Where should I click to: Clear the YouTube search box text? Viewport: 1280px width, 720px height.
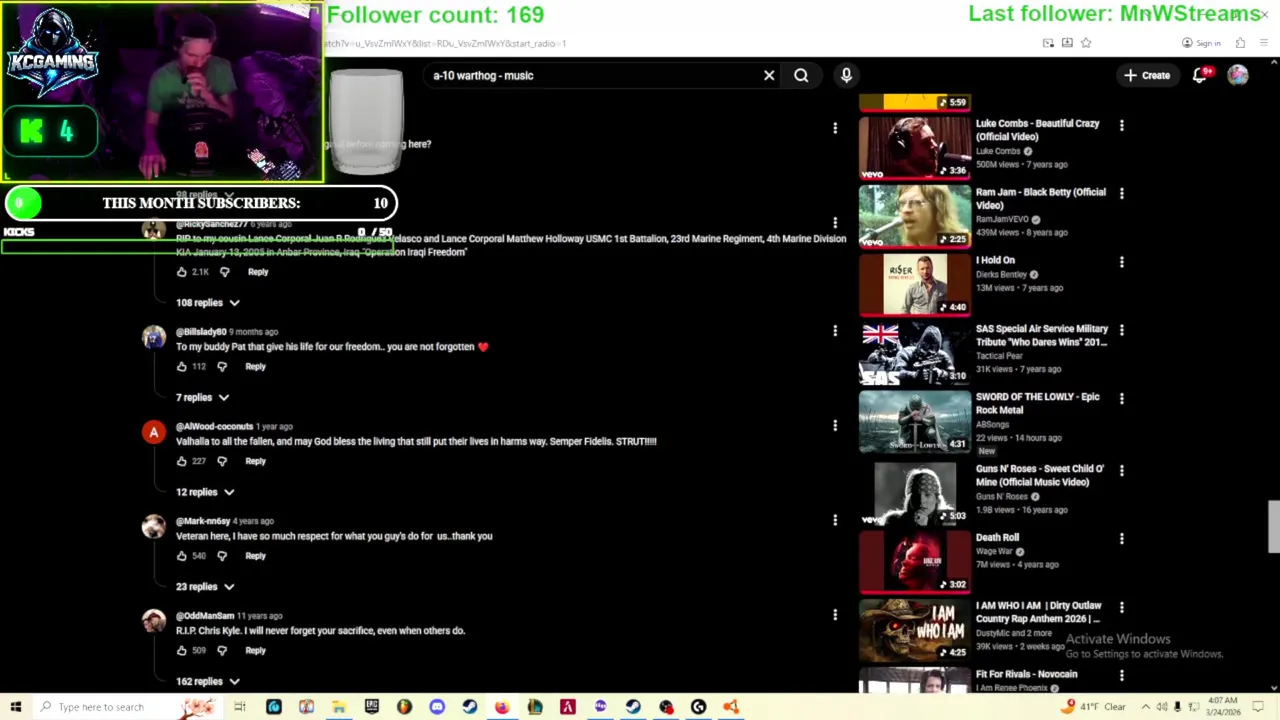point(769,75)
